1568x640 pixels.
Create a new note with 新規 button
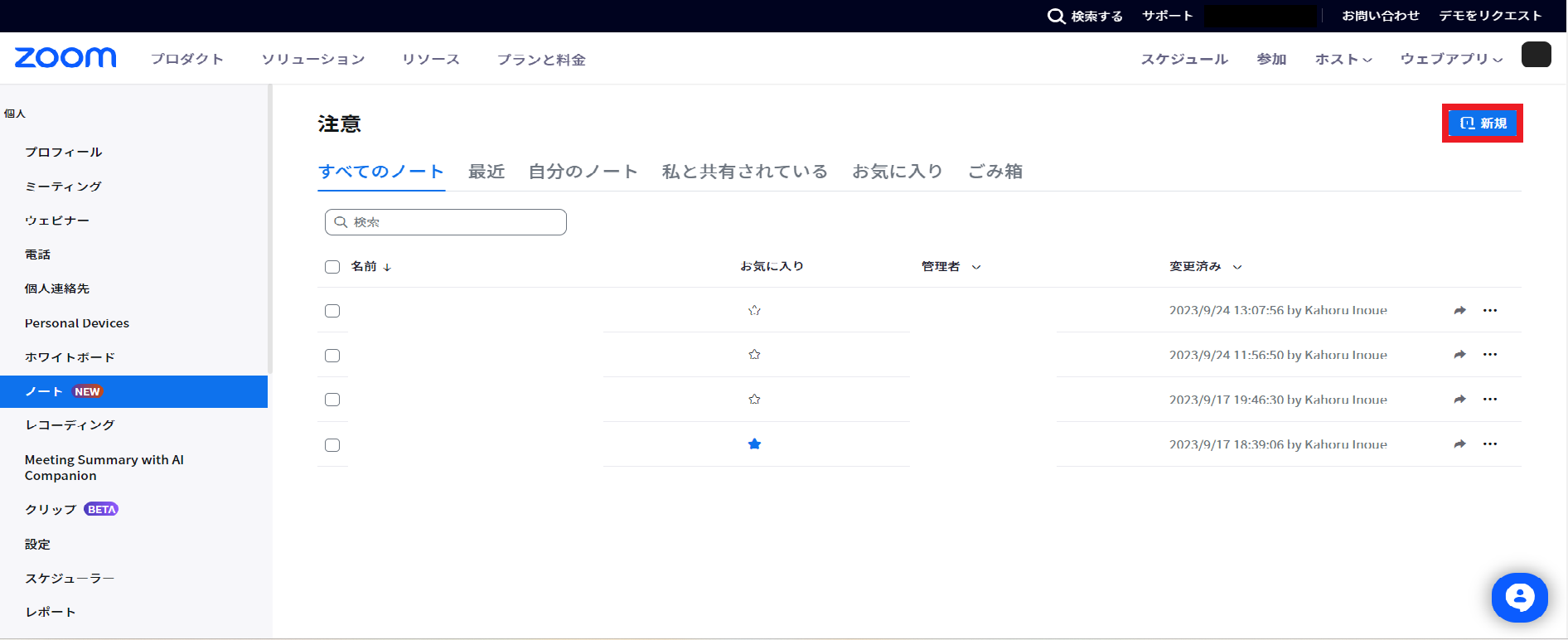(x=1482, y=124)
